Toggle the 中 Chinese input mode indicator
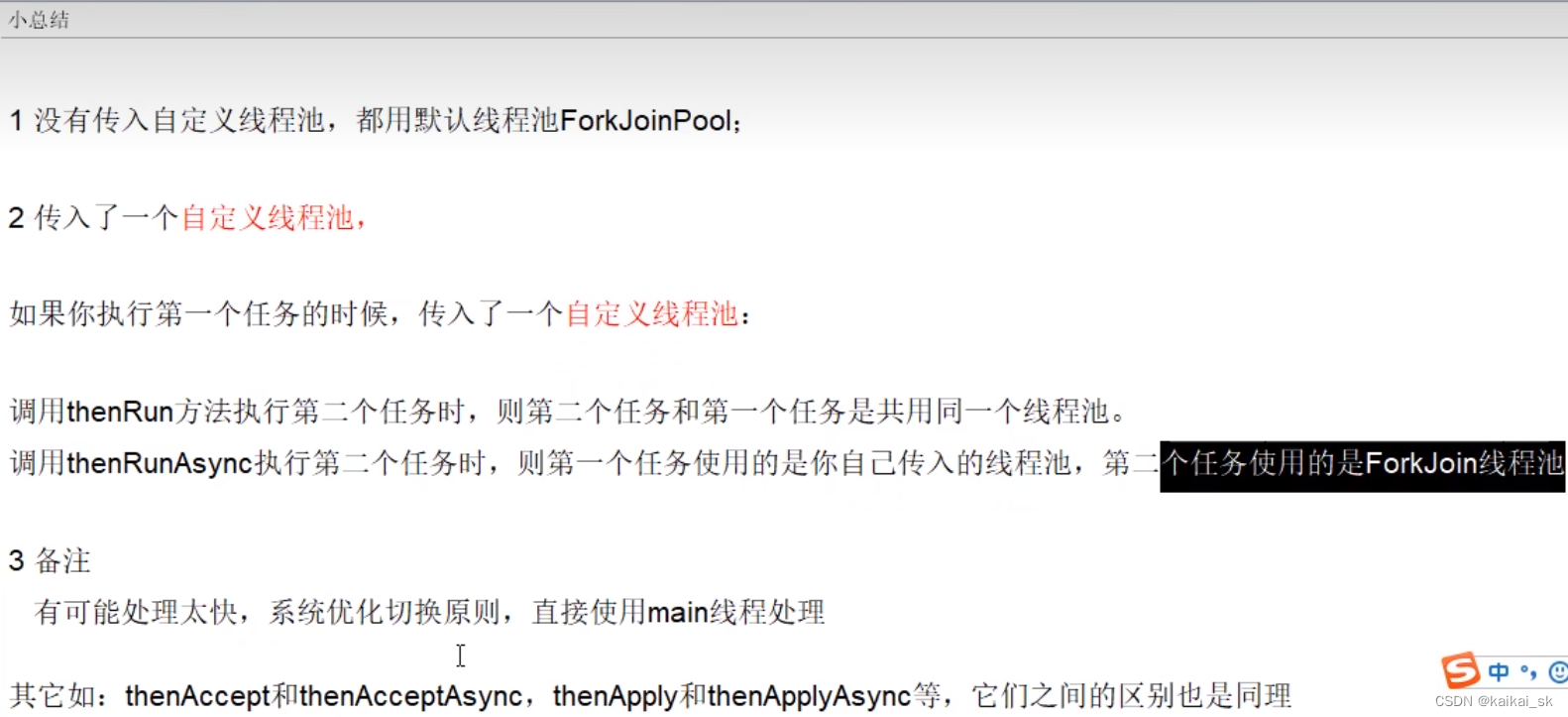The width and height of the screenshot is (1568, 717). [1499, 672]
